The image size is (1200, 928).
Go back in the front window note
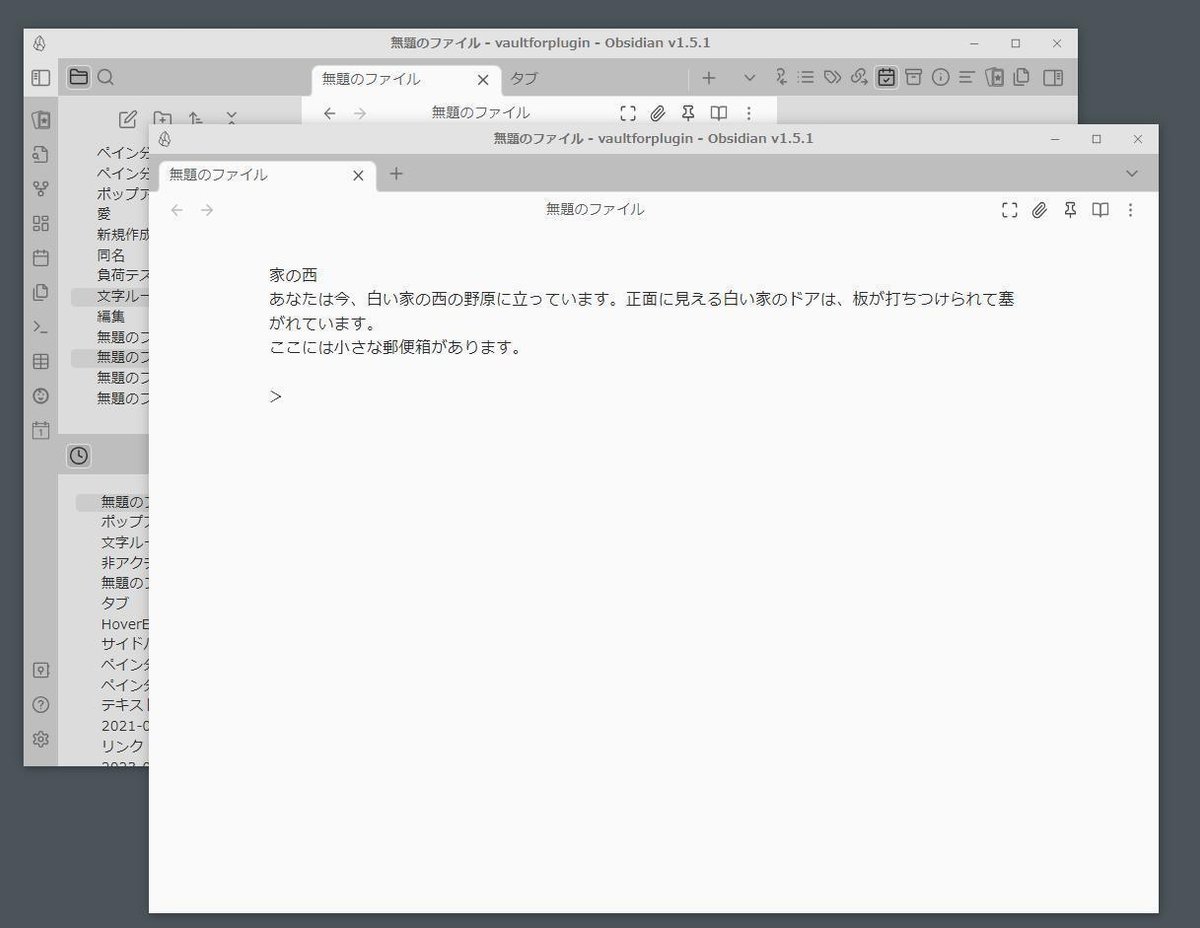(x=177, y=210)
